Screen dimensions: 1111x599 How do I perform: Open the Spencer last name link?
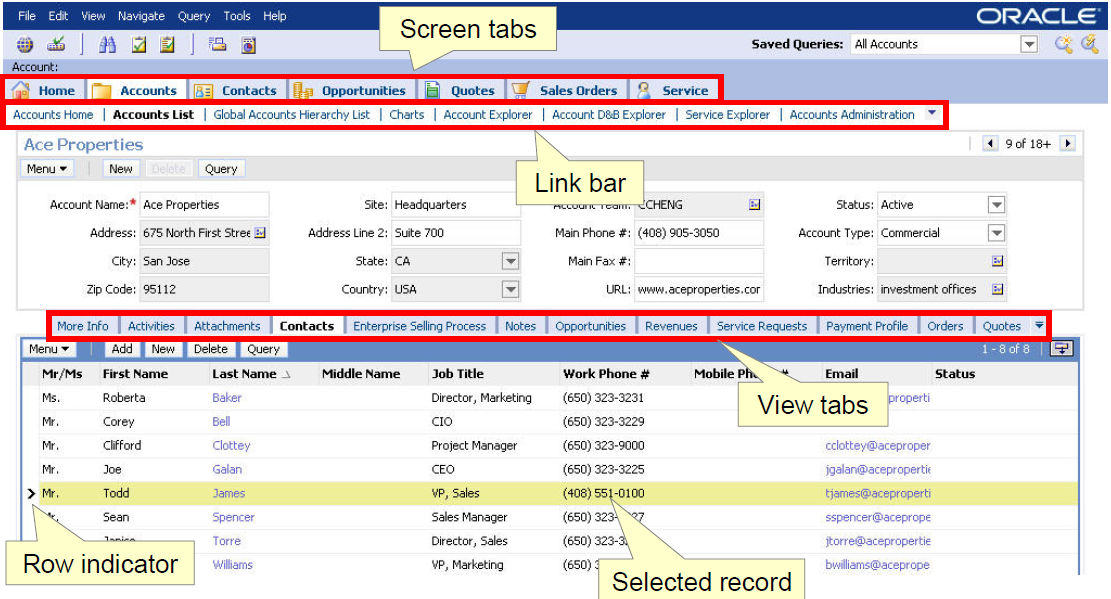(233, 517)
